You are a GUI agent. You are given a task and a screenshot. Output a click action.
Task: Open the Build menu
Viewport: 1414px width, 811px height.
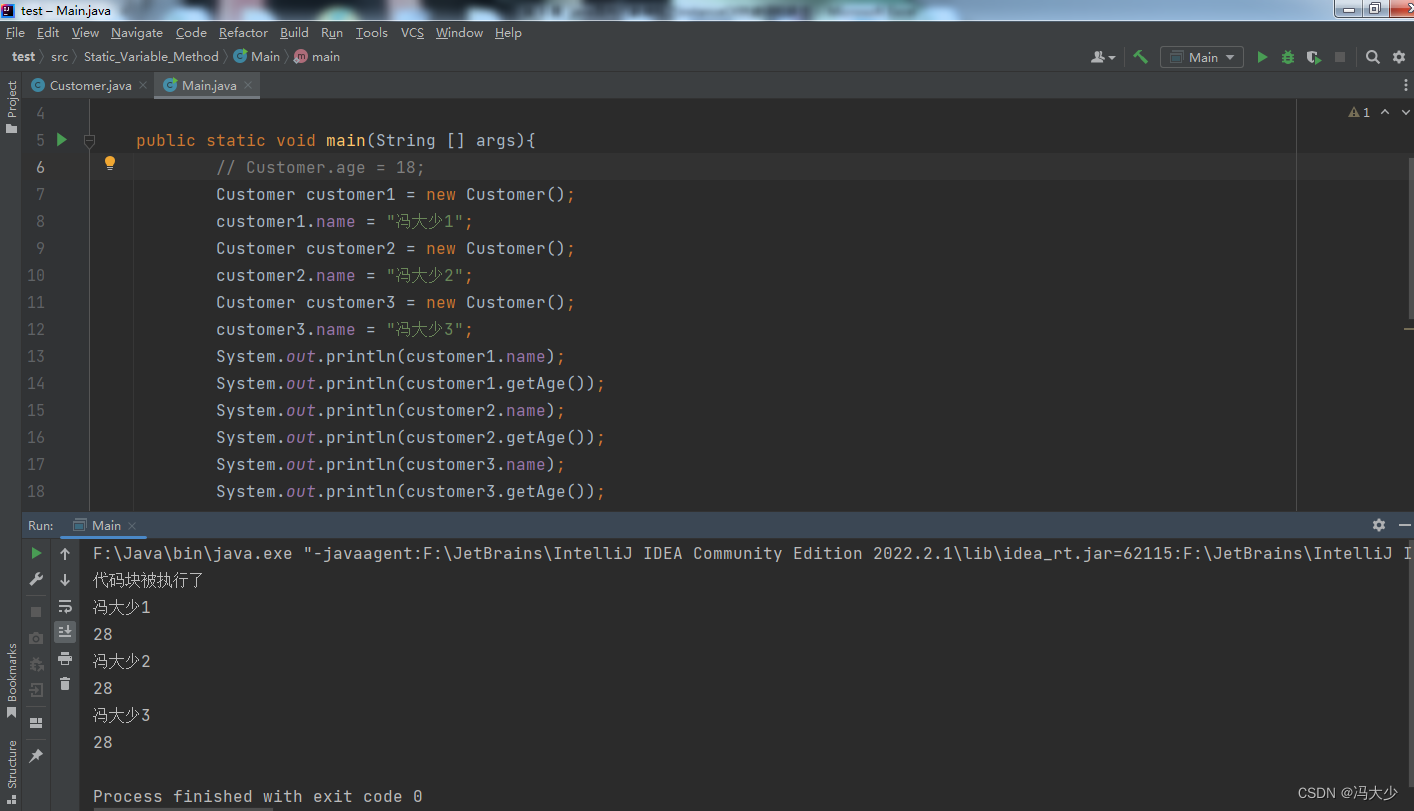point(294,32)
